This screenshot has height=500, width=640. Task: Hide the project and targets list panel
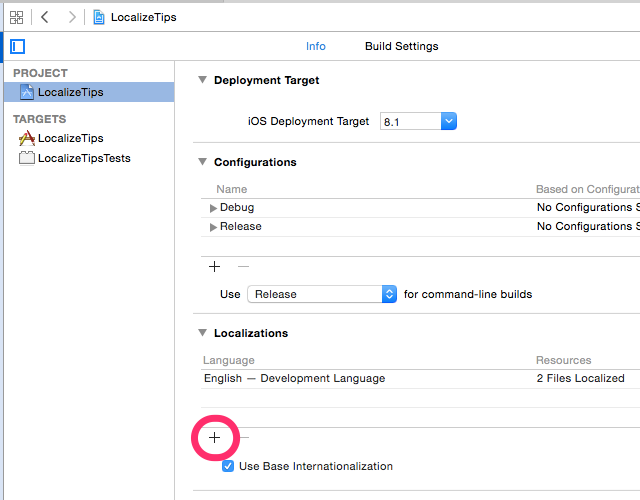click(18, 46)
